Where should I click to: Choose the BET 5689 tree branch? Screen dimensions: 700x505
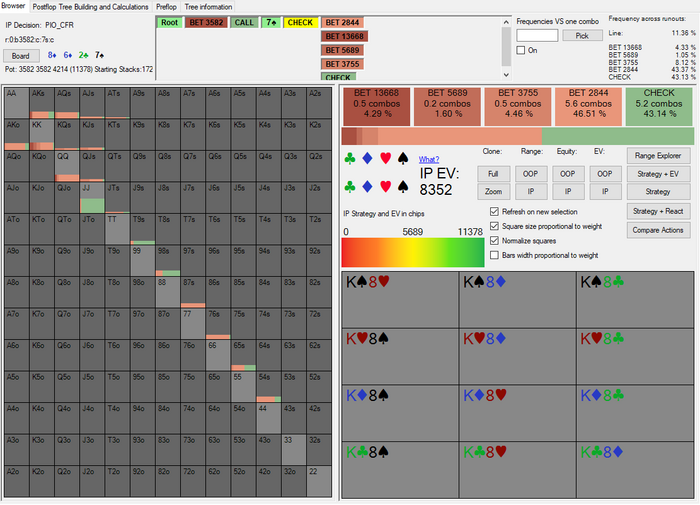342,50
